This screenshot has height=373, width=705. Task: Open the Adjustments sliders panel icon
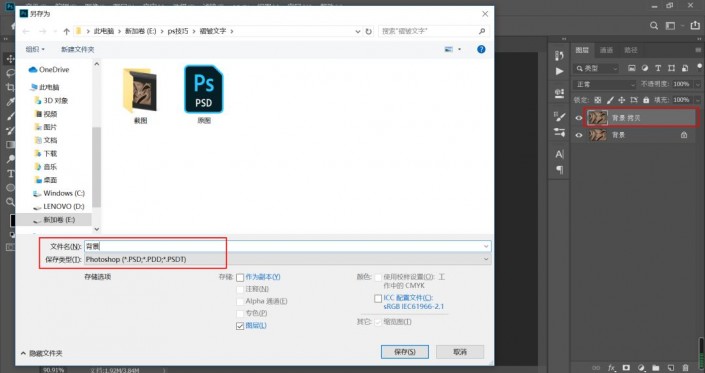click(560, 132)
